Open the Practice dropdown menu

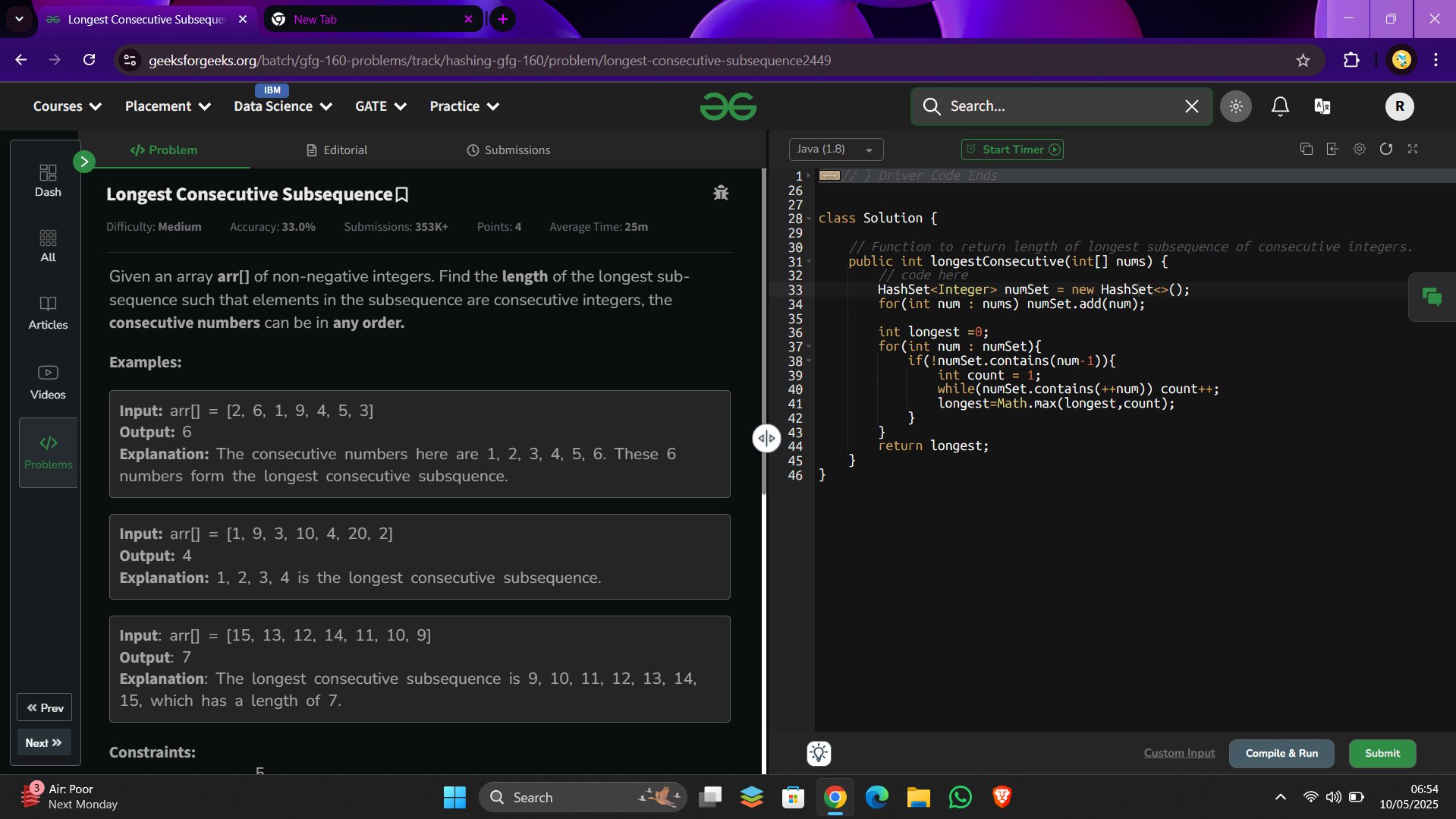coord(464,106)
